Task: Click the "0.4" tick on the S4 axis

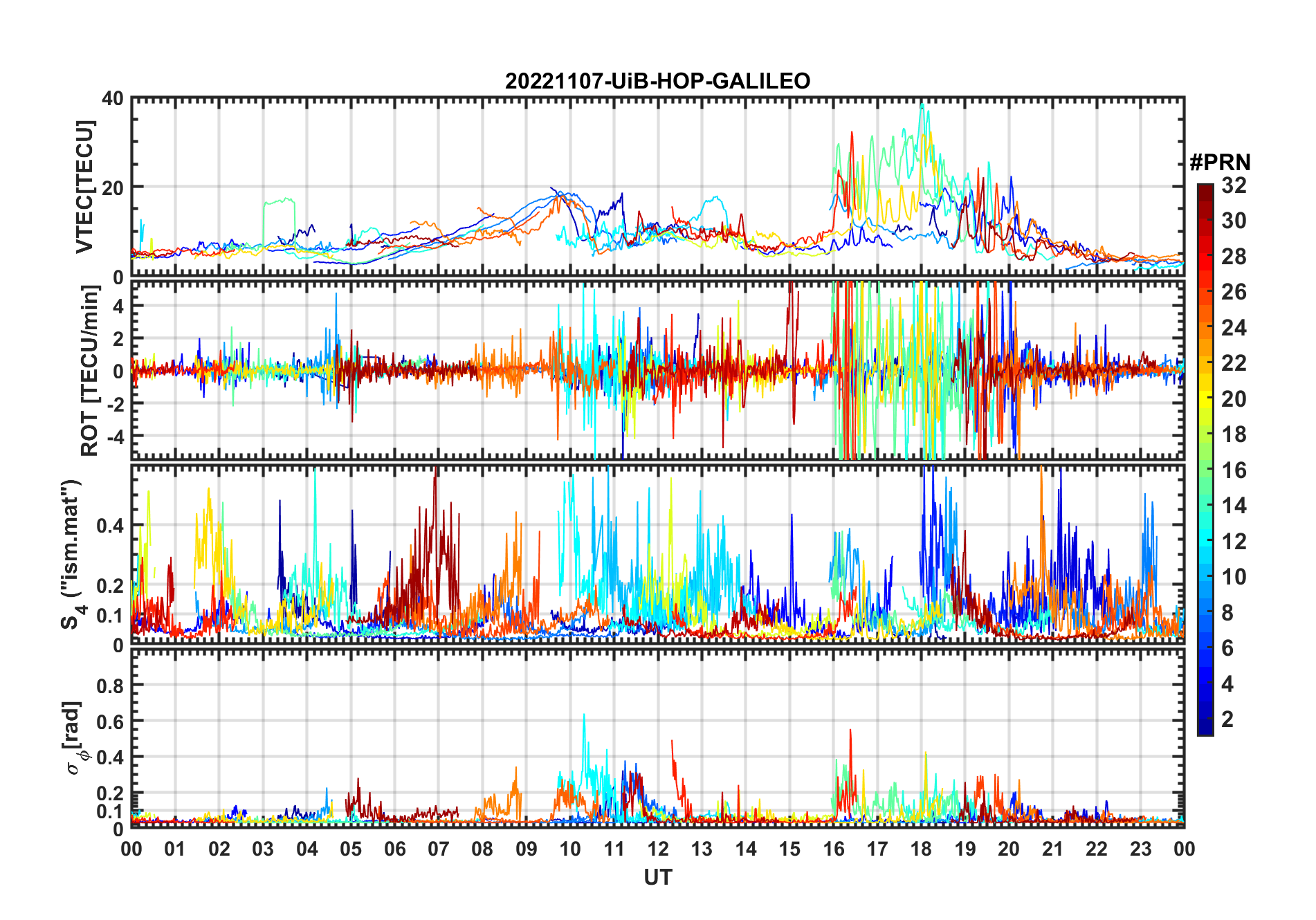Action: pos(110,526)
